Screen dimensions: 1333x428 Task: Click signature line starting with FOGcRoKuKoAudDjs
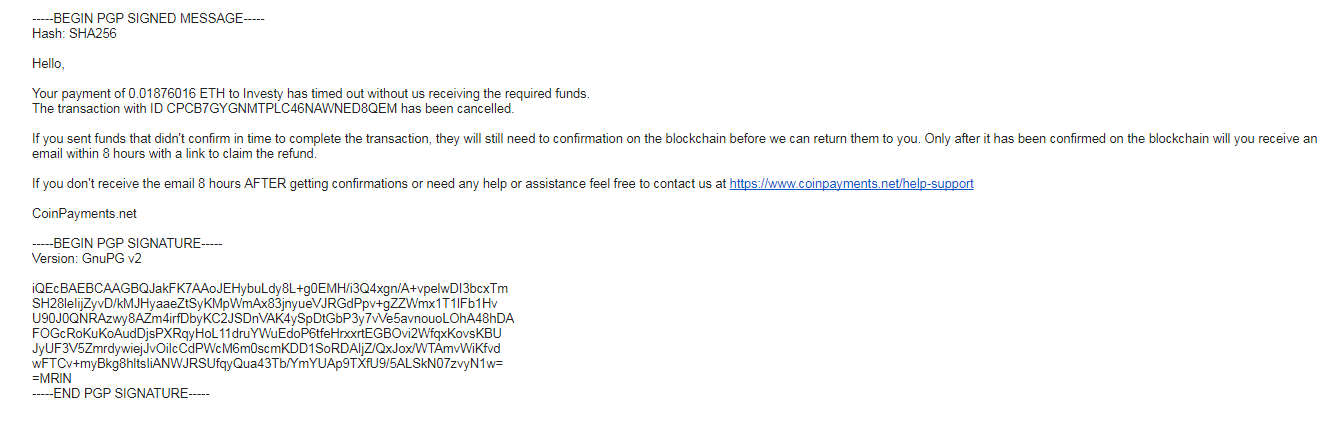[266, 334]
